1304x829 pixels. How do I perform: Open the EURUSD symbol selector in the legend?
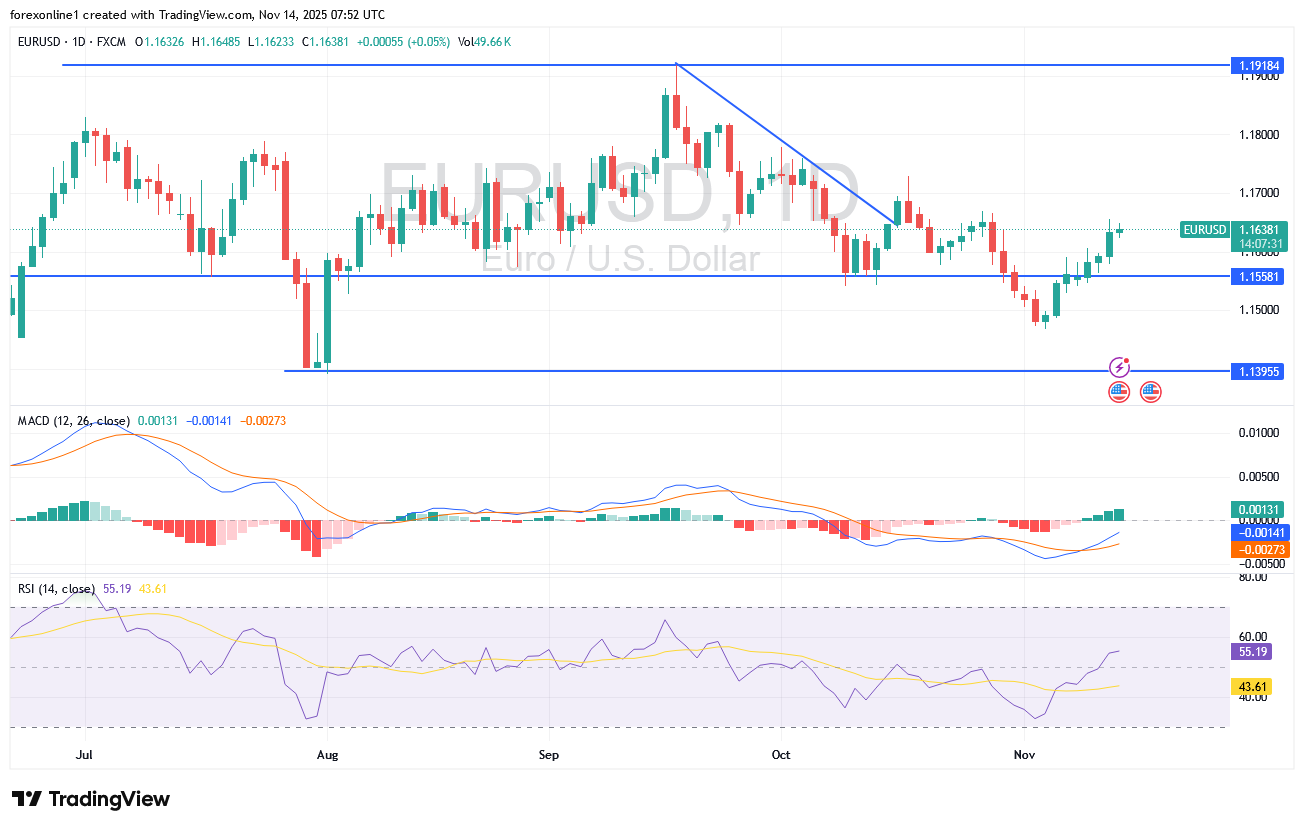[x=37, y=42]
